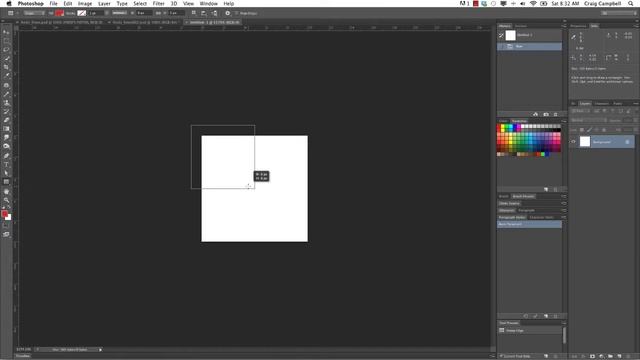The image size is (640, 360).
Task: Toggle lock image pixels brush icon in Layers panel
Action: pos(589,130)
